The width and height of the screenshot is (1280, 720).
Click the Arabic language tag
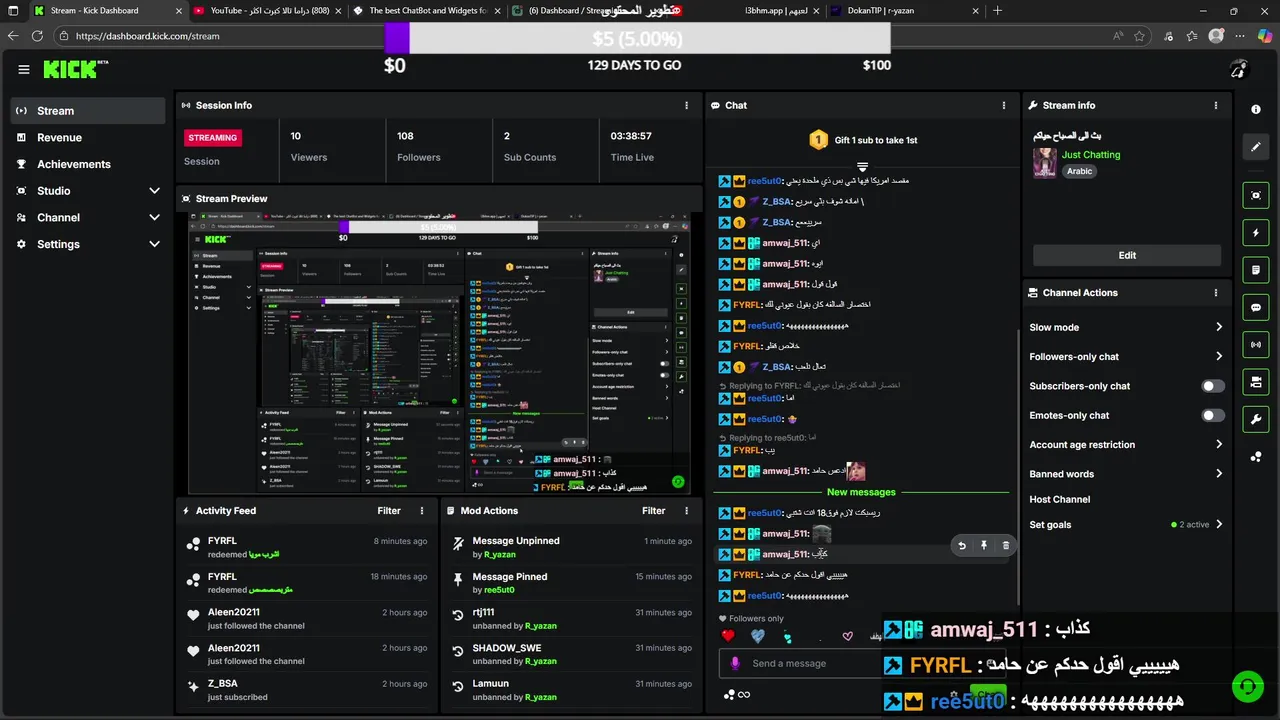coord(1080,171)
